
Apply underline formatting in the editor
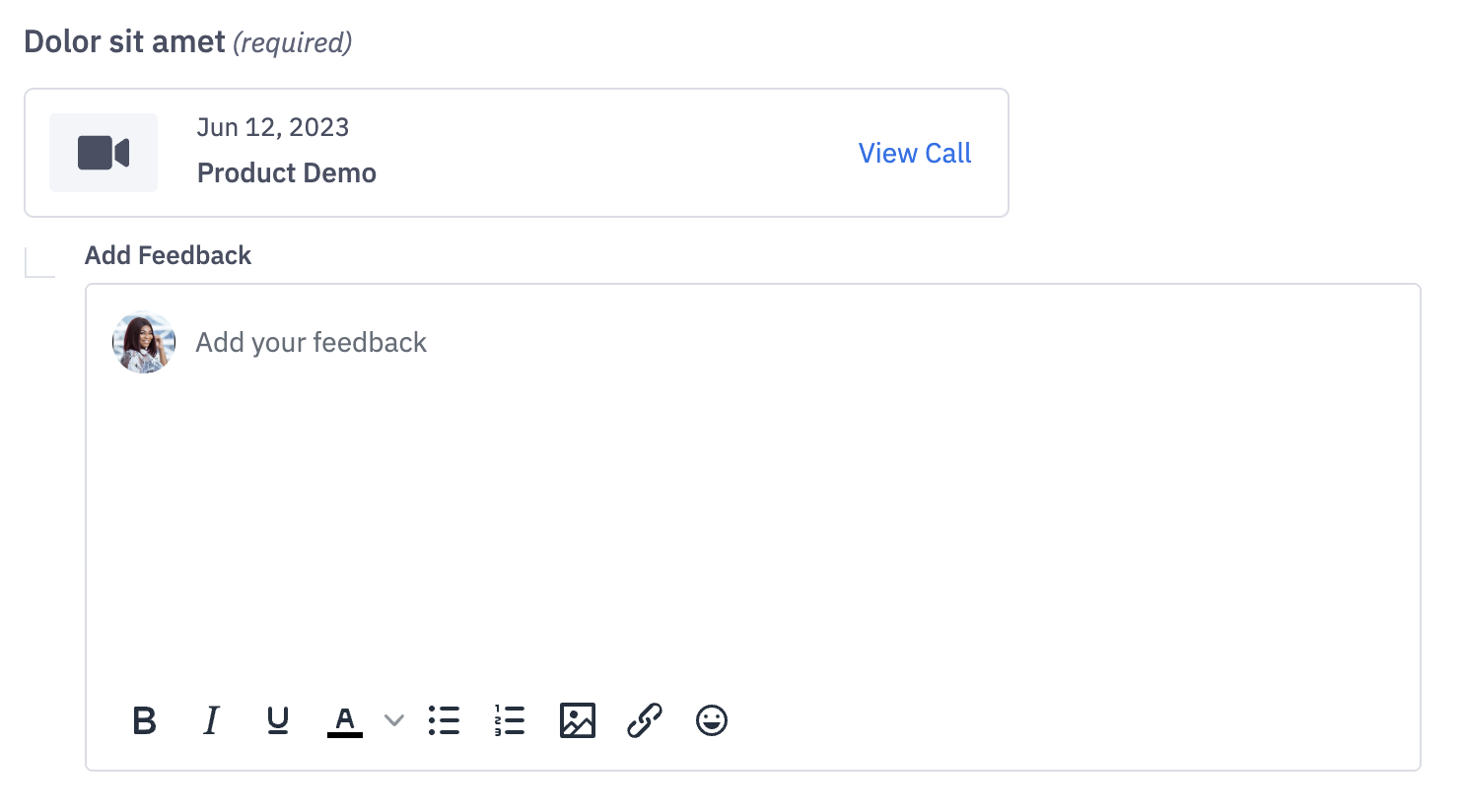pyautogui.click(x=278, y=720)
